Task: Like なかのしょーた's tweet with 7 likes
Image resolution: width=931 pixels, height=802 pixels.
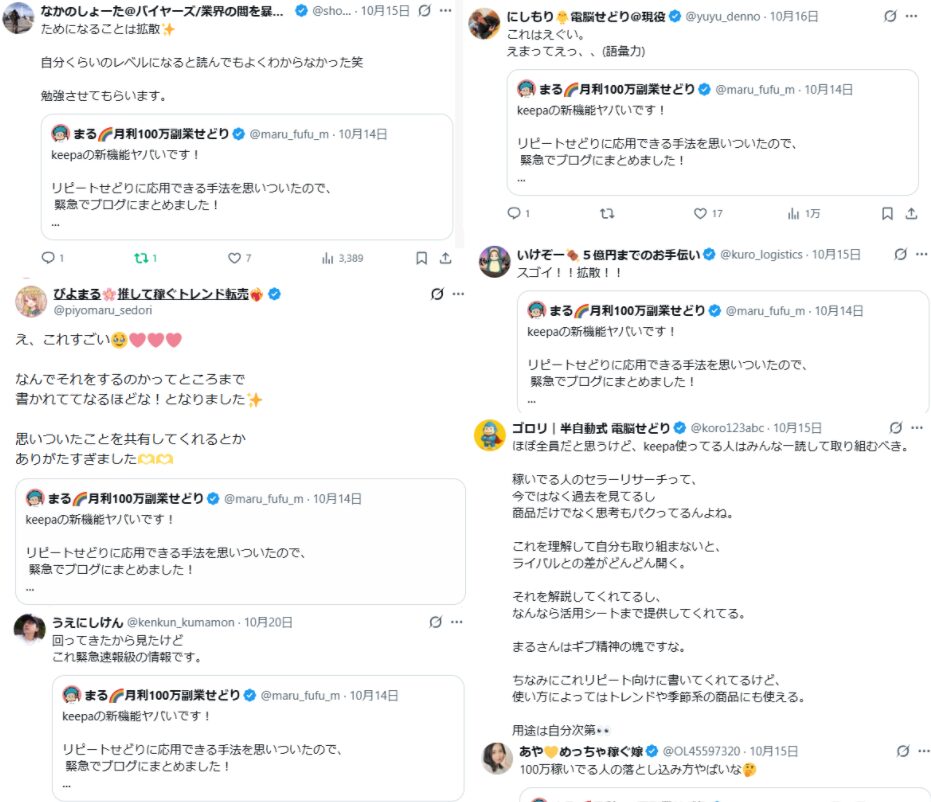Action: pos(234,258)
